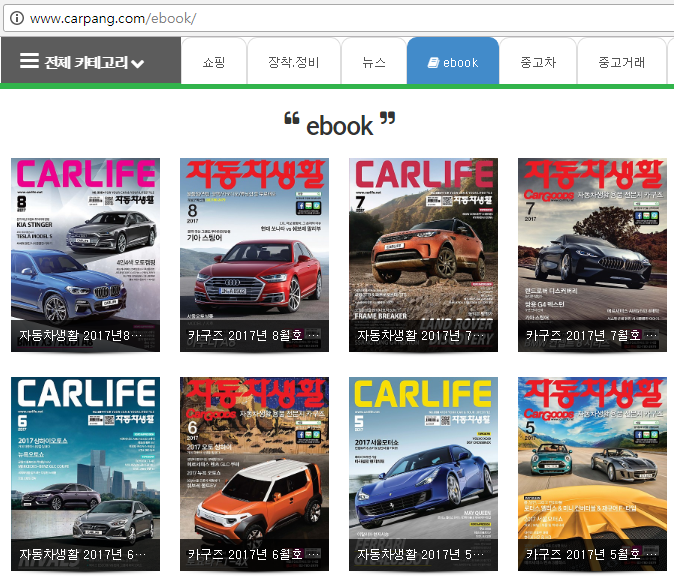Click caption 자동차생활 2017년 7…
The height and width of the screenshot is (584, 674).
tap(421, 335)
